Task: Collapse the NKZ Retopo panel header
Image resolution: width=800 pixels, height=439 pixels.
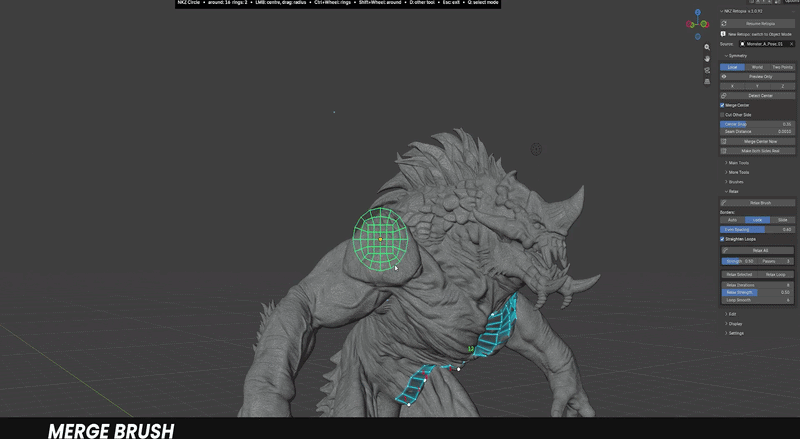Action: (740, 11)
